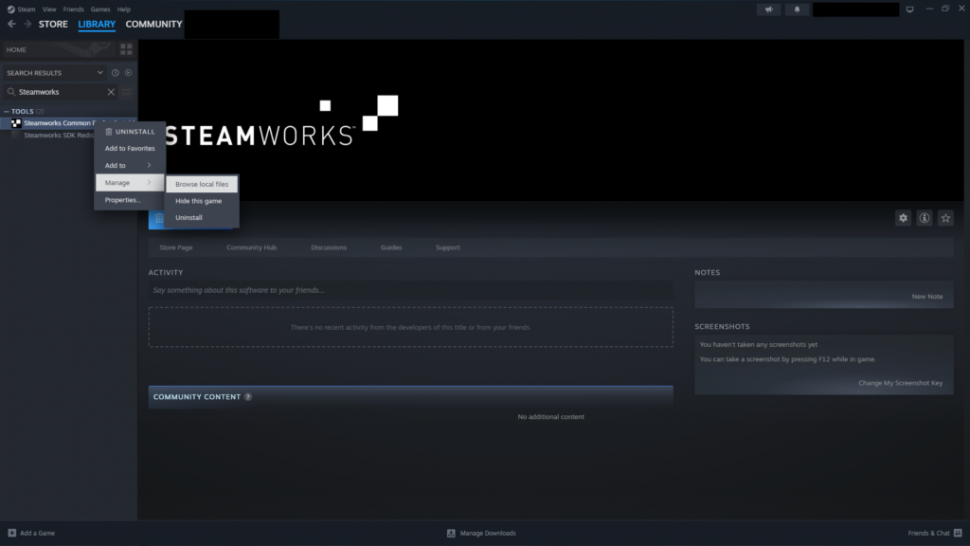Open the announcements megaphone icon
The width and height of the screenshot is (970, 546).
768,9
